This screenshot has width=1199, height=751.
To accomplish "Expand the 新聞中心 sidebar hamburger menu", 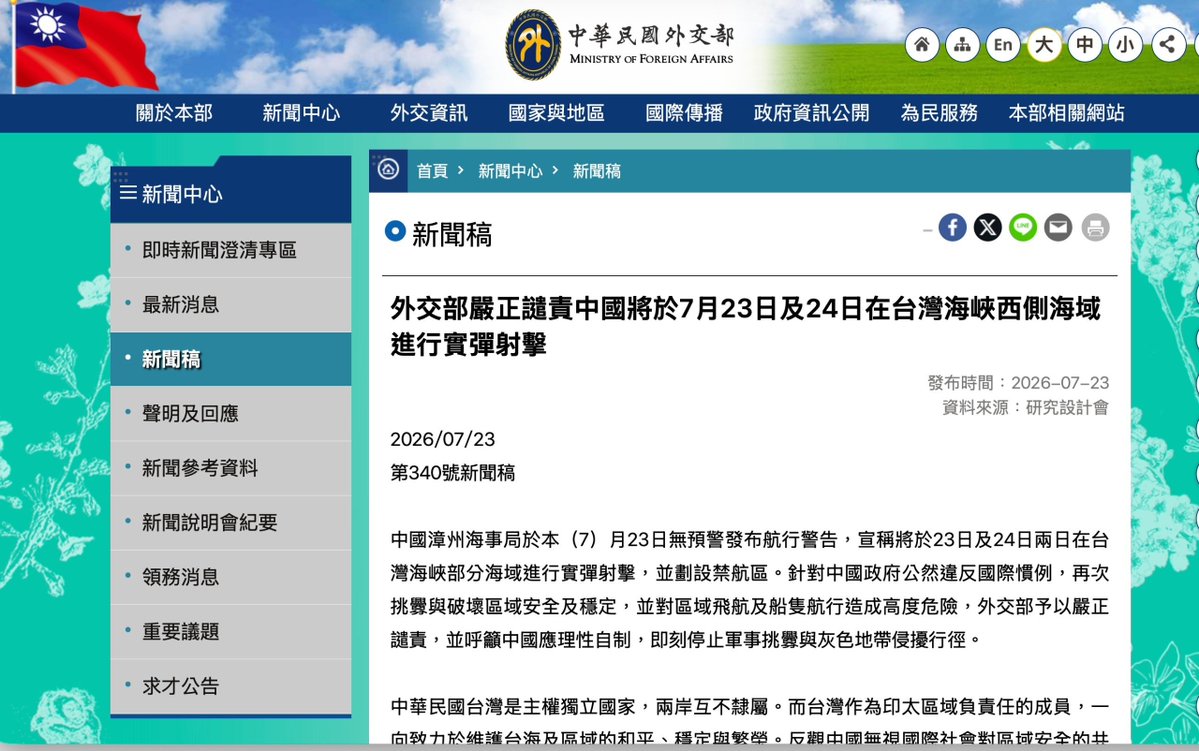I will [x=128, y=193].
